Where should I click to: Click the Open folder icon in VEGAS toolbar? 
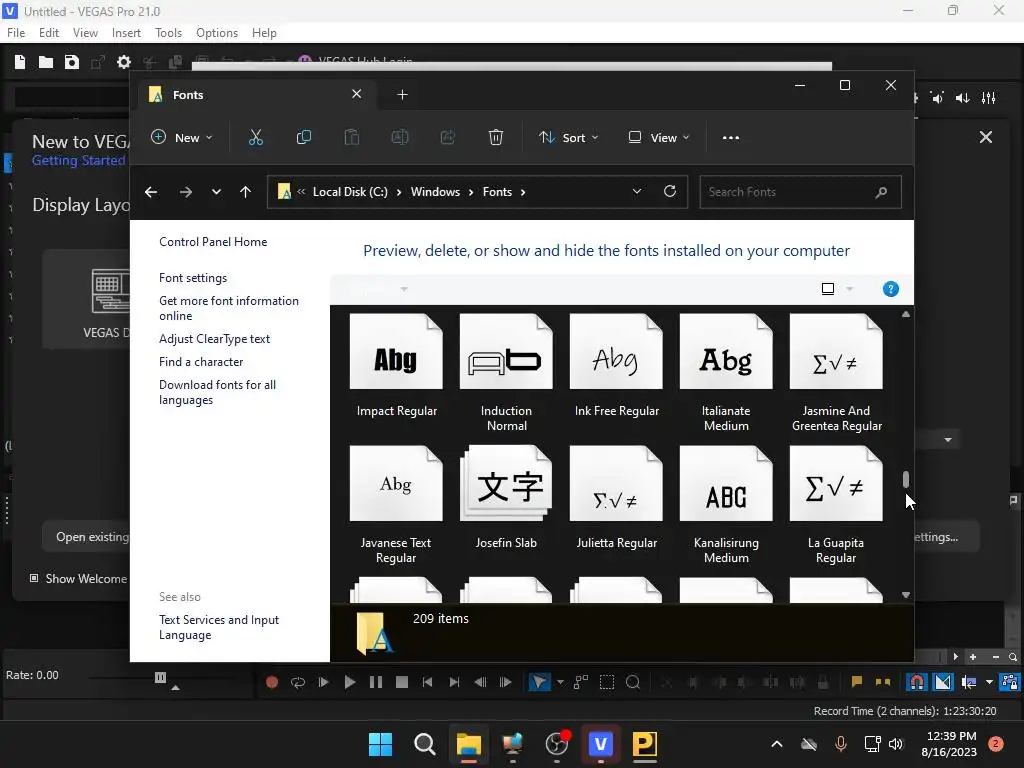coord(46,62)
